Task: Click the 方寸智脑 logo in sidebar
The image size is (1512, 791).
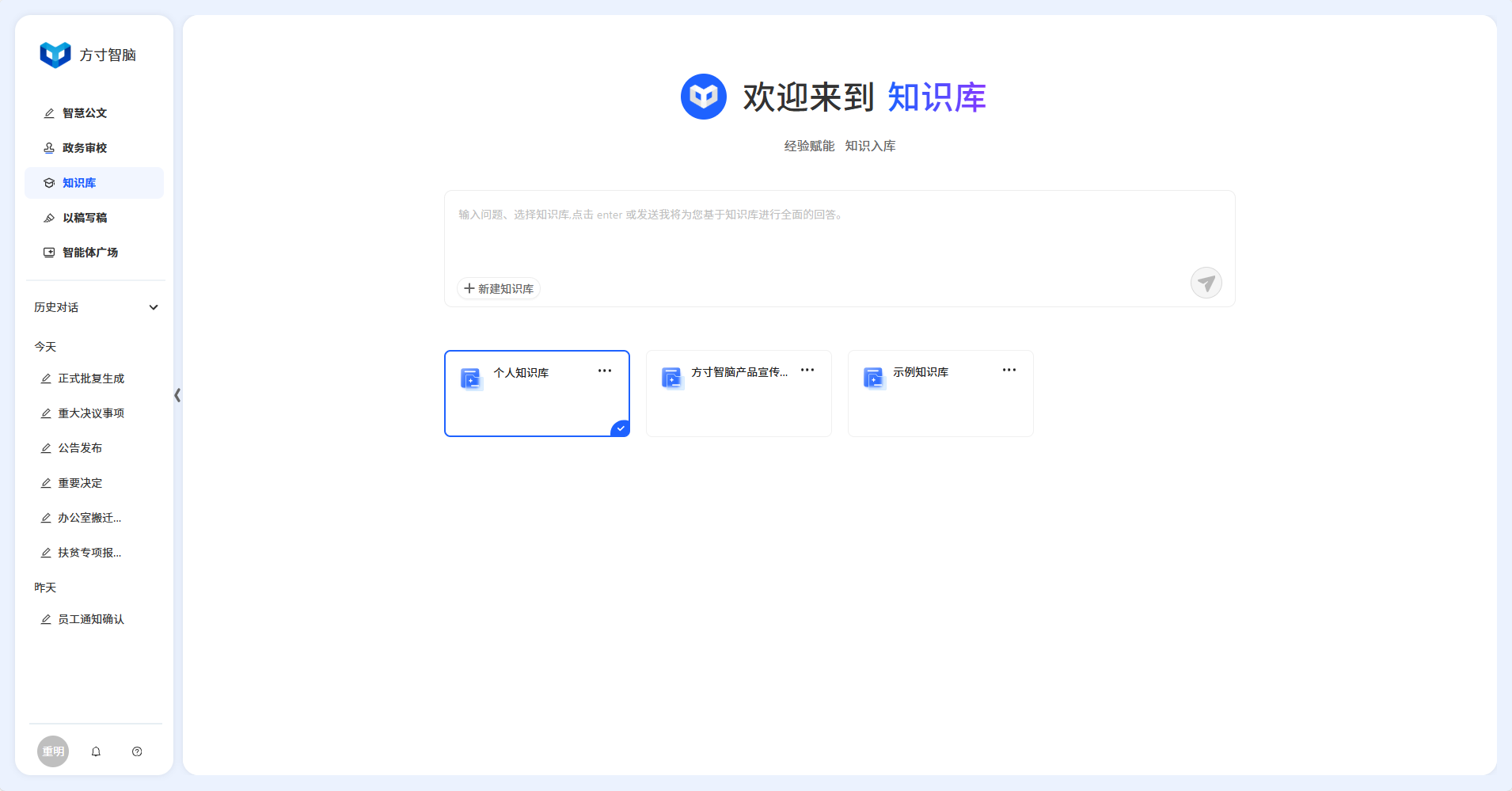Action: (55, 55)
